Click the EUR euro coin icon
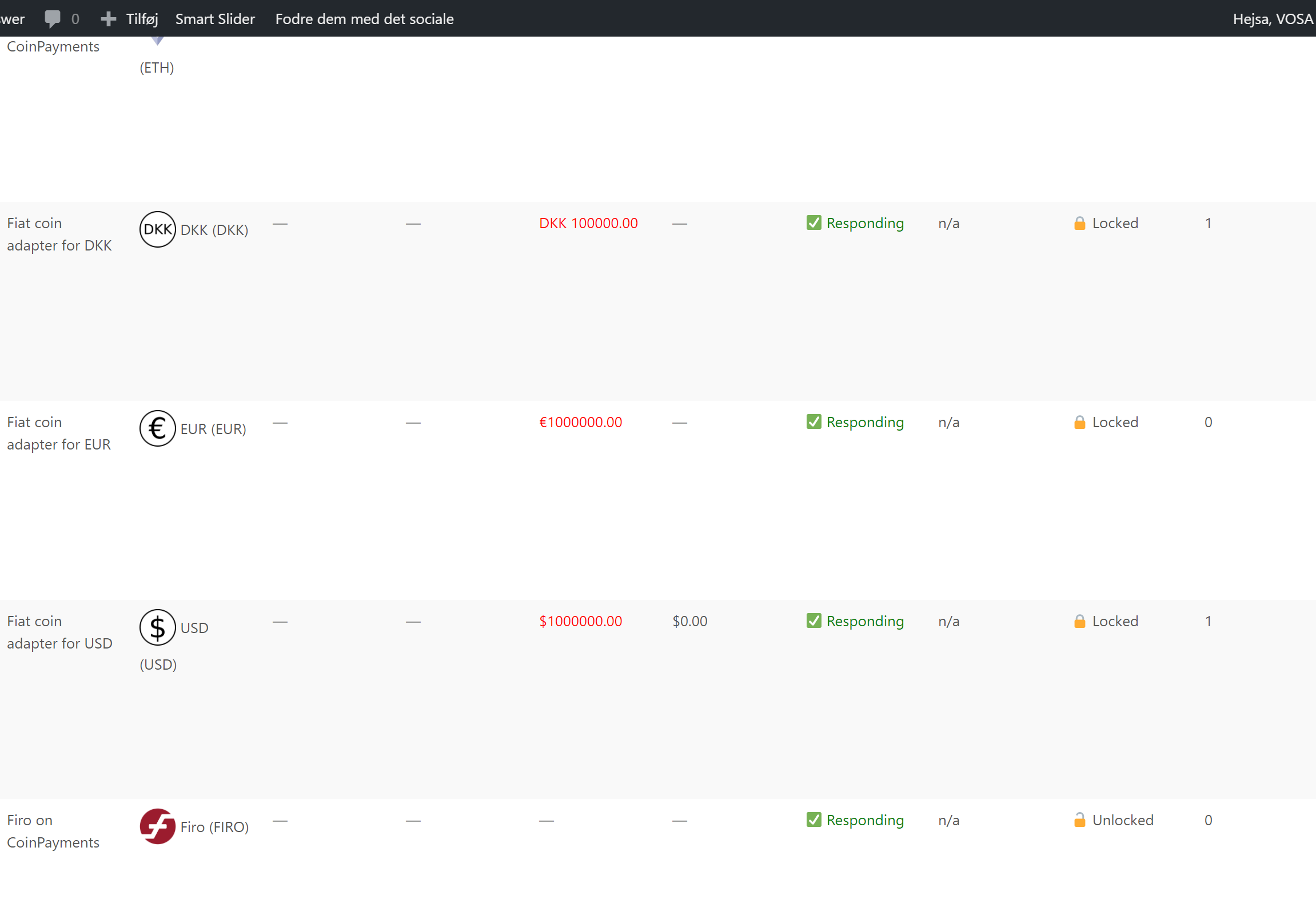The image size is (1316, 907). (x=158, y=428)
